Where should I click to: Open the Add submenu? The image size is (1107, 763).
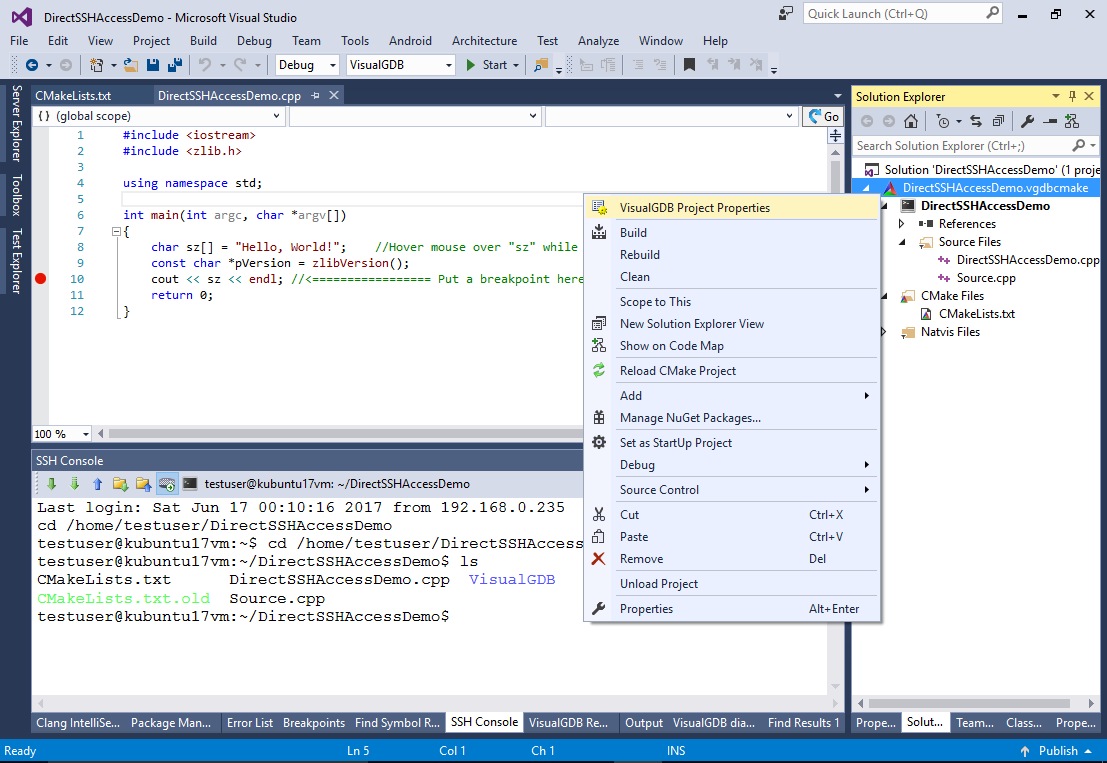coord(732,396)
